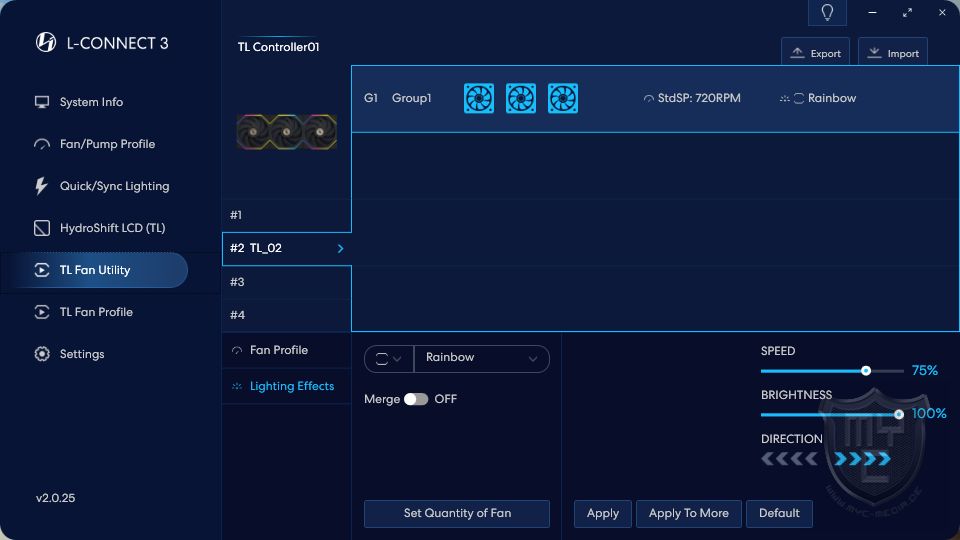Open the Rainbow lighting effect dropdown

482,358
